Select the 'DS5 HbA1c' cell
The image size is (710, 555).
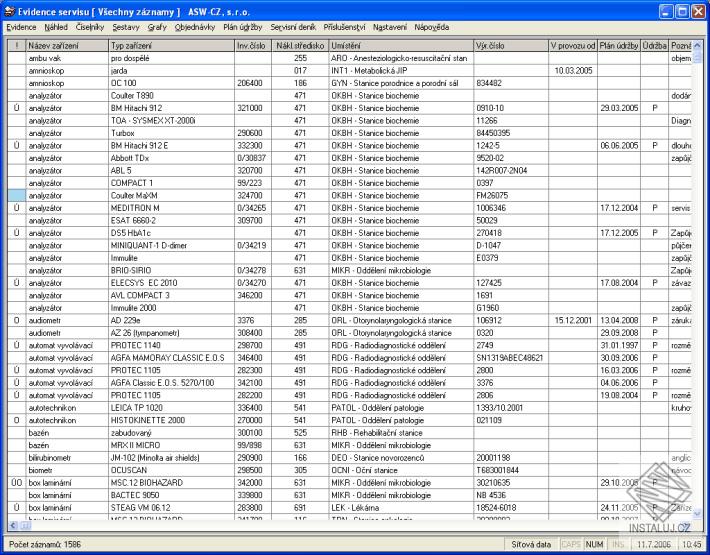[172, 233]
